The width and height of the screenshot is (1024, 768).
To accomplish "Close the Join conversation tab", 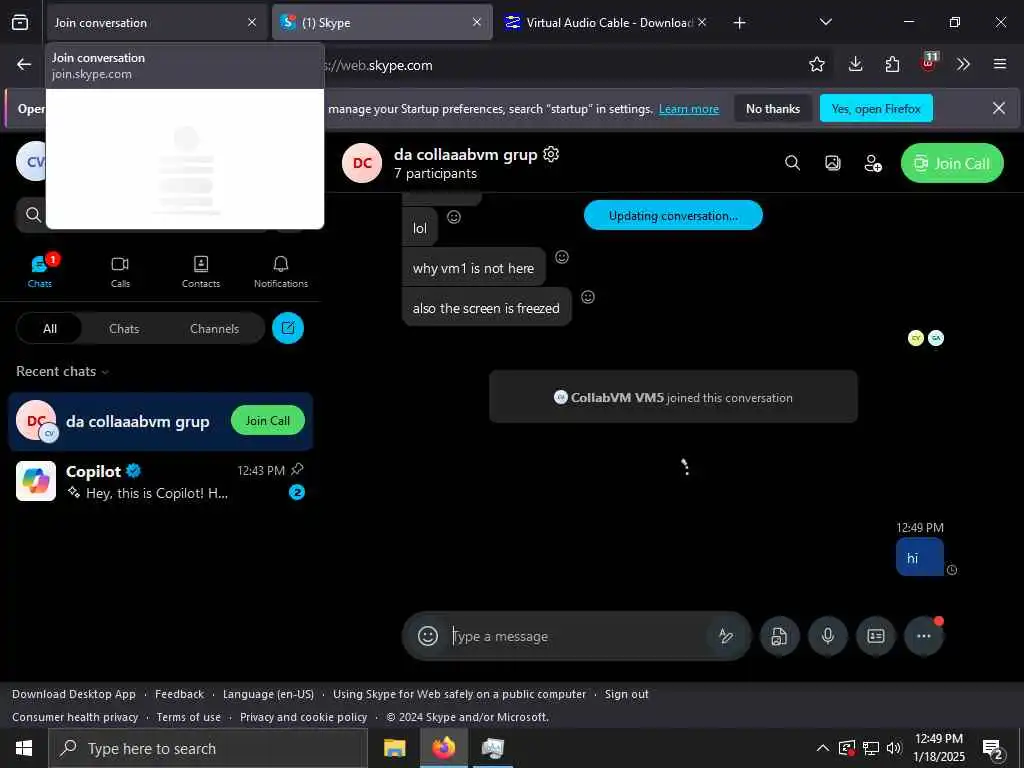I will 252,22.
